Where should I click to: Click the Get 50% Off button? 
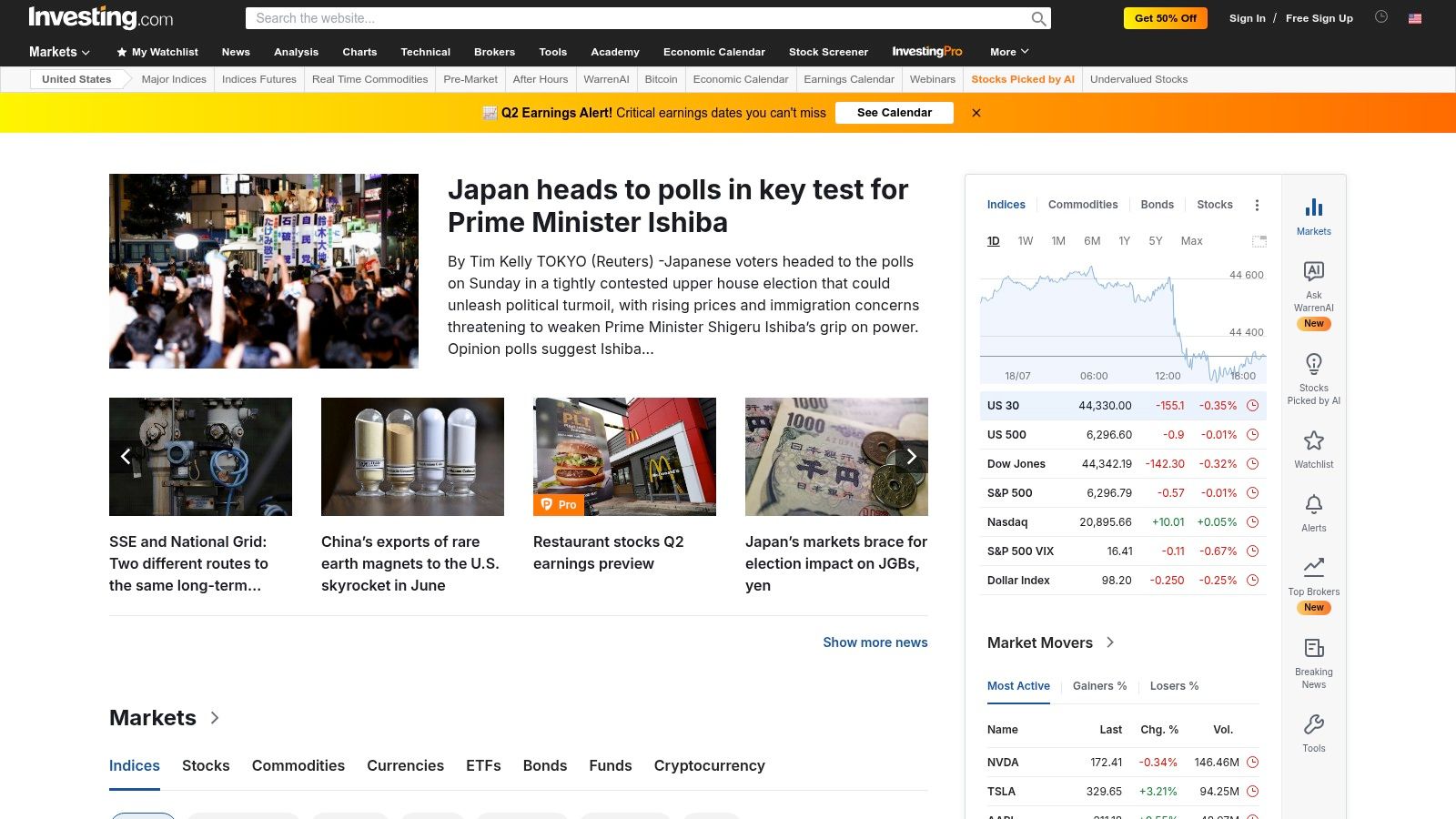coord(1165,18)
